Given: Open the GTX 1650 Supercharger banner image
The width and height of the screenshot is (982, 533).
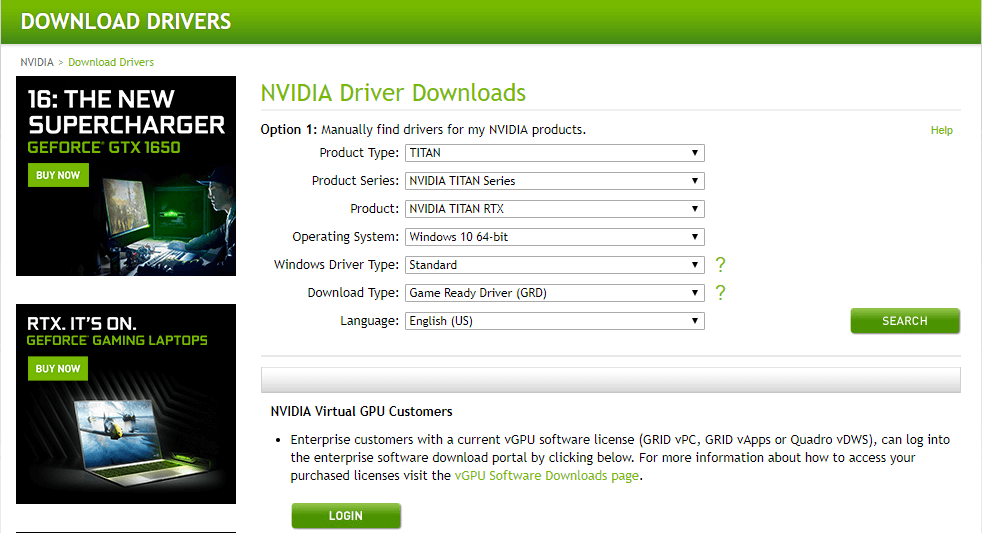Looking at the screenshot, I should pos(126,176).
